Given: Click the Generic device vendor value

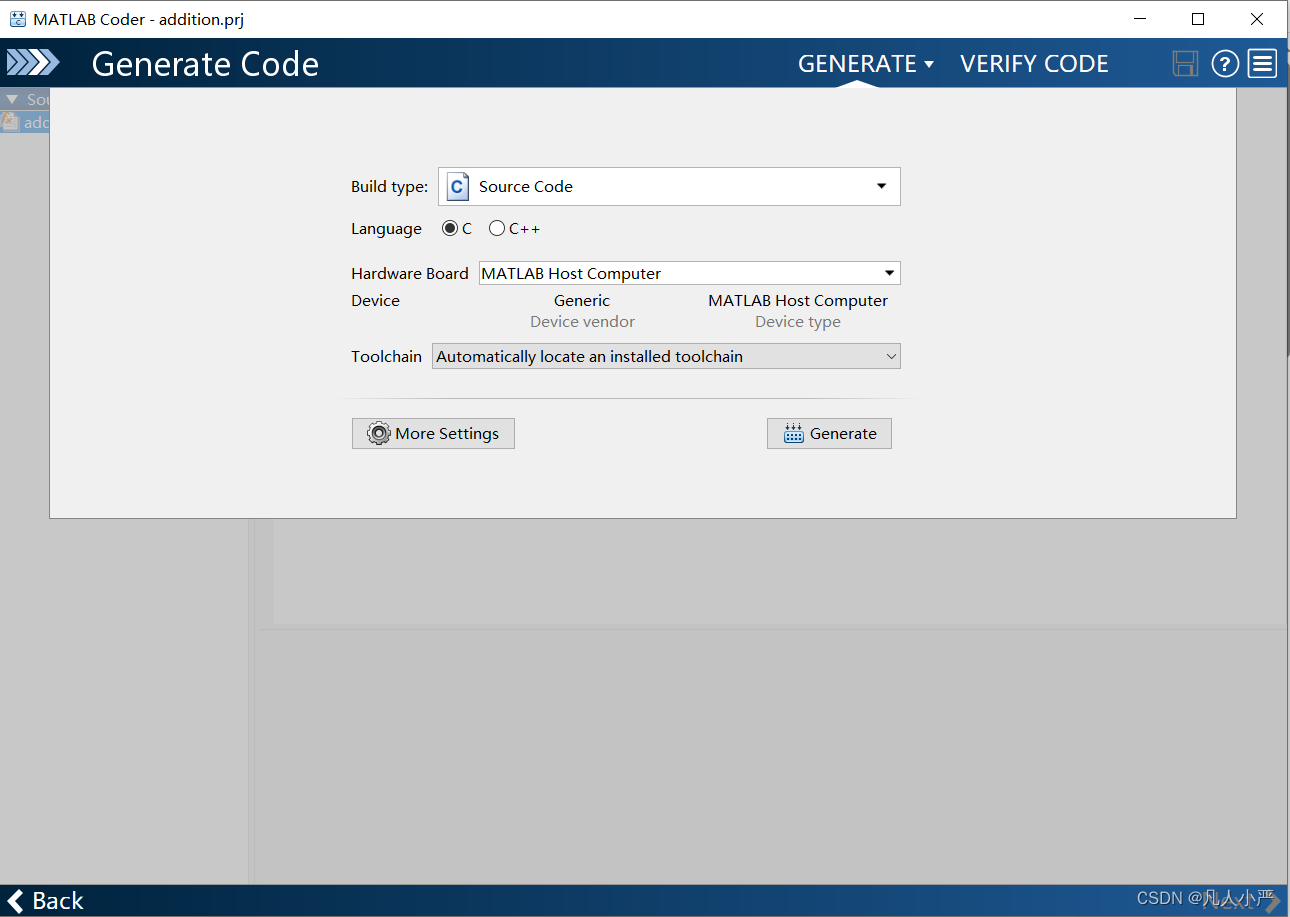Looking at the screenshot, I should (x=582, y=300).
